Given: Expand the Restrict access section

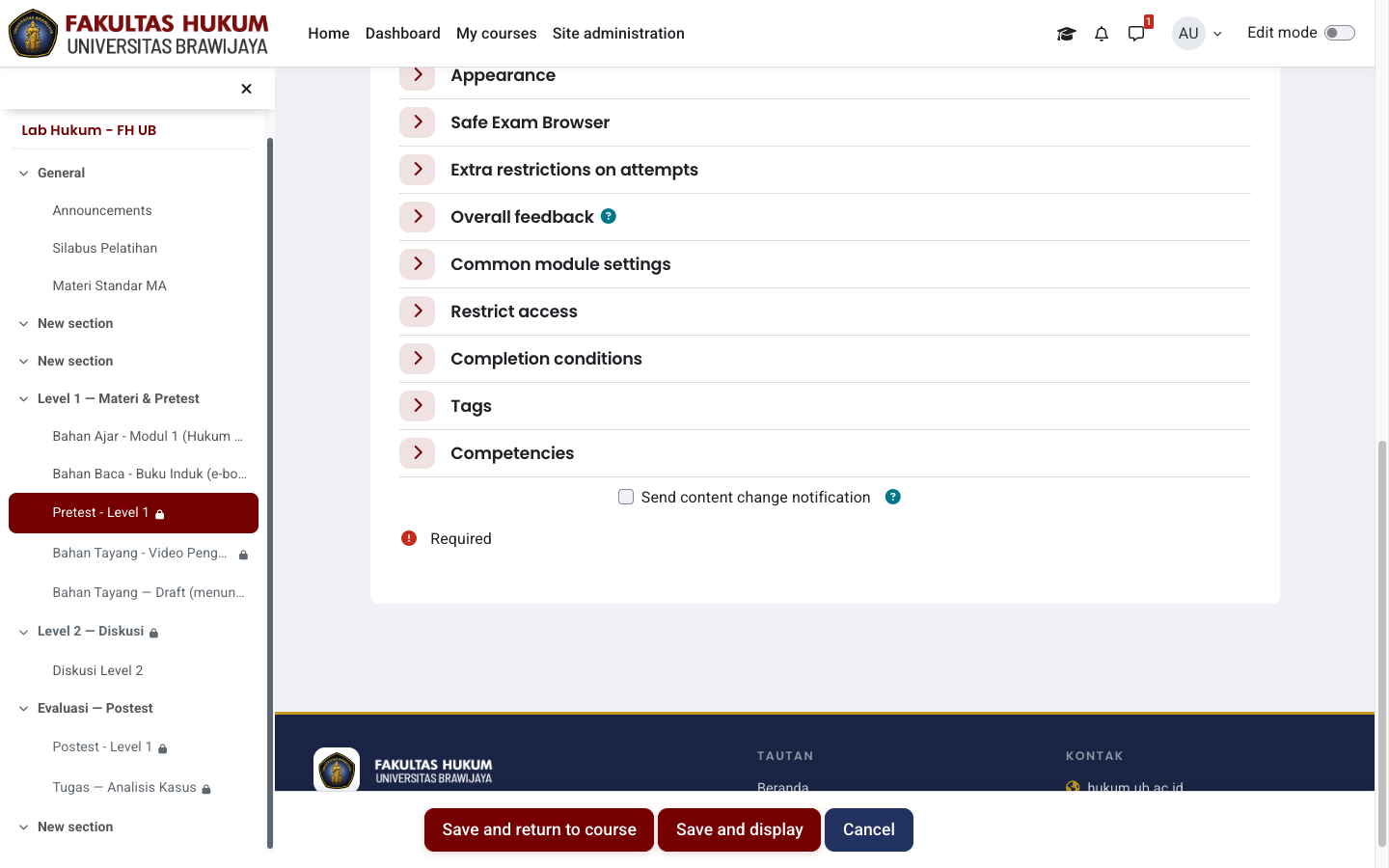Looking at the screenshot, I should pyautogui.click(x=418, y=311).
